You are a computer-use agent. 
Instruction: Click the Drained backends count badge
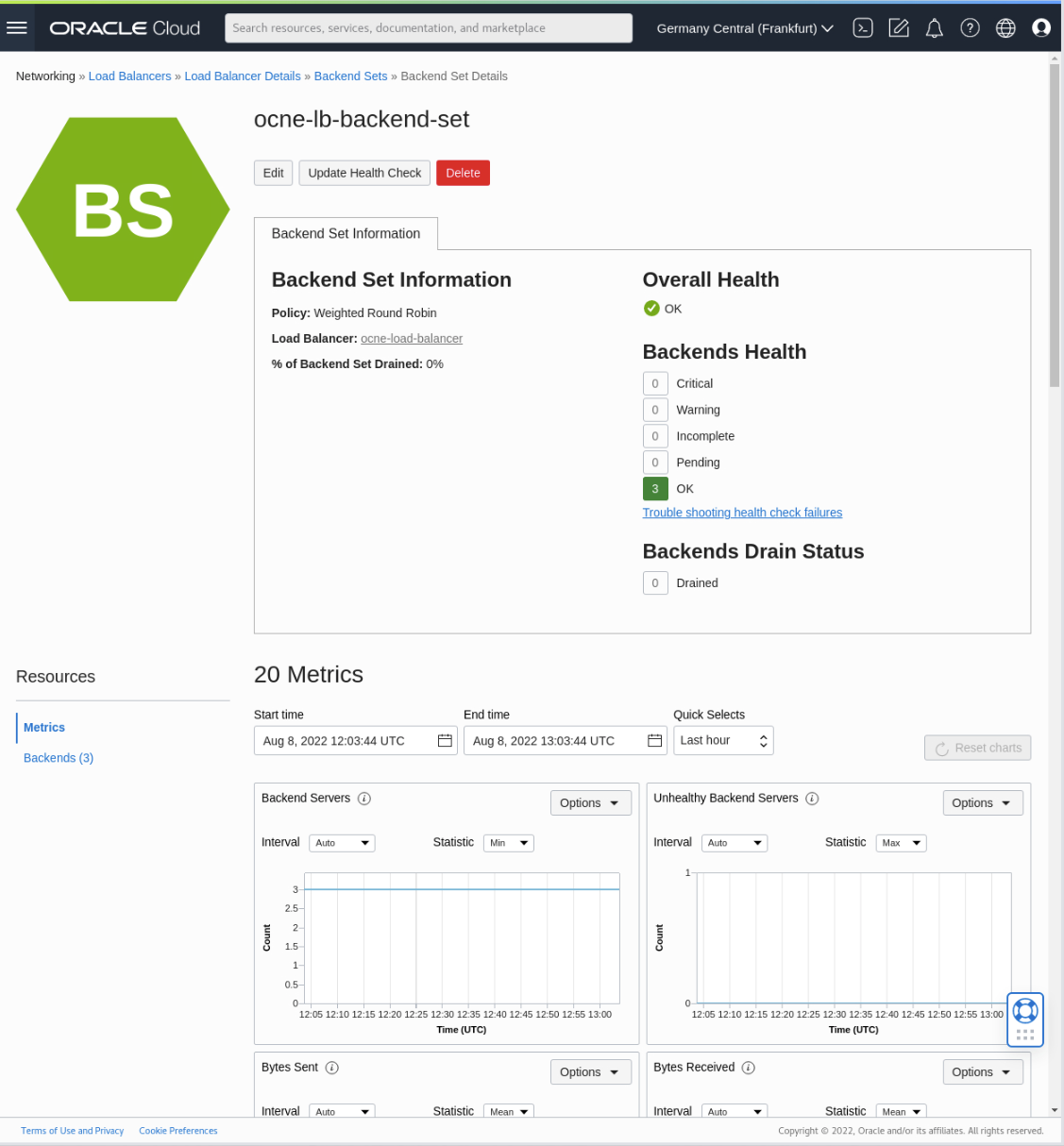click(x=655, y=583)
